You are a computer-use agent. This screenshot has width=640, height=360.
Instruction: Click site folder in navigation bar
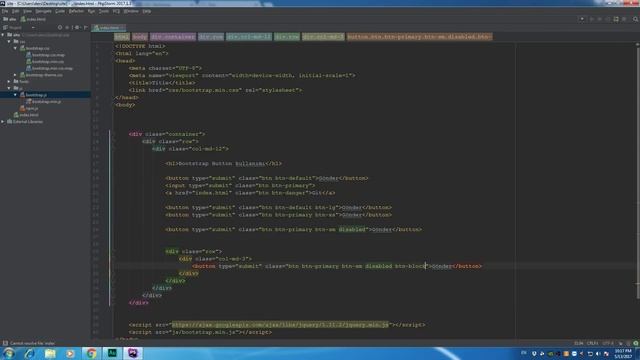(10, 19)
